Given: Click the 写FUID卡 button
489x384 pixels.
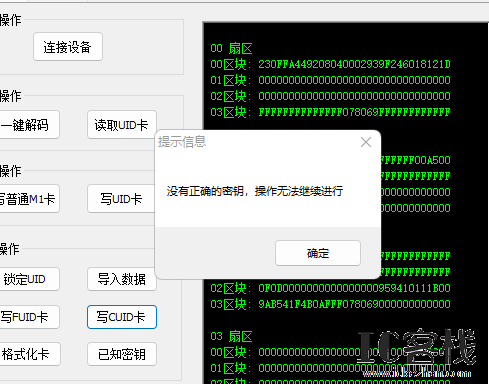Looking at the screenshot, I should click(x=29, y=317).
